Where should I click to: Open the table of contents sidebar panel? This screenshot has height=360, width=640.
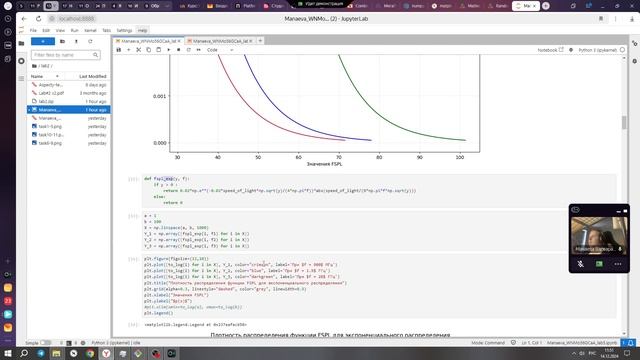(21, 78)
